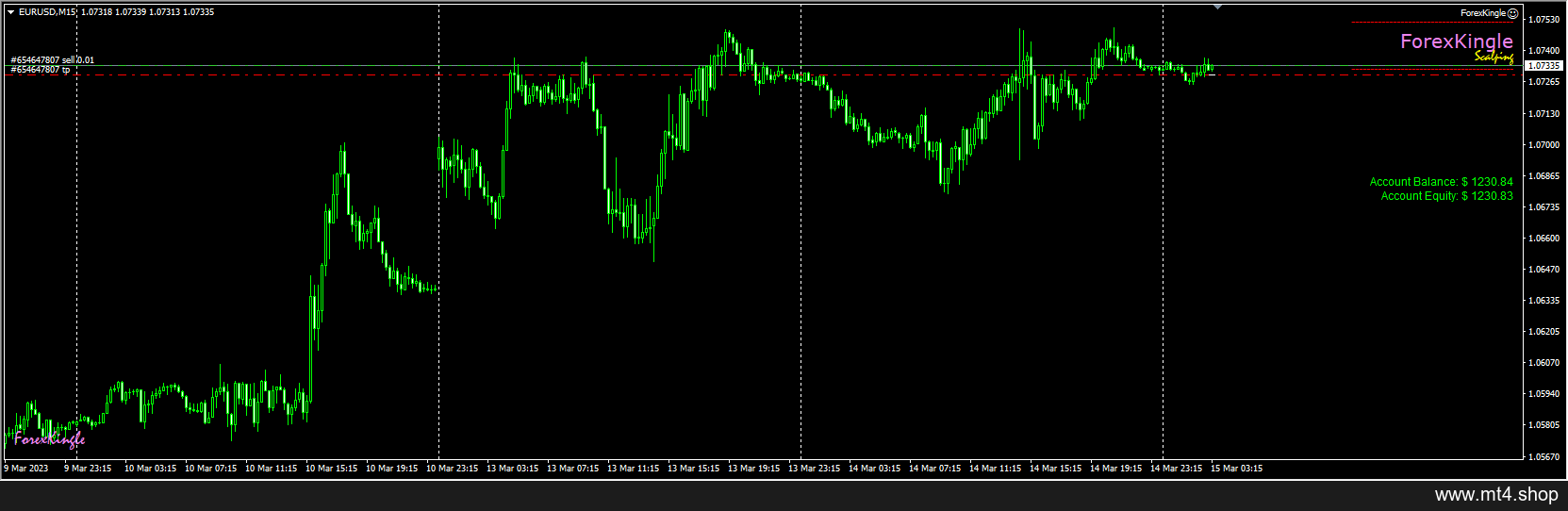The height and width of the screenshot is (511, 1568).
Task: Select the '#654647807 sell 0.01' order label
Action: tap(52, 60)
